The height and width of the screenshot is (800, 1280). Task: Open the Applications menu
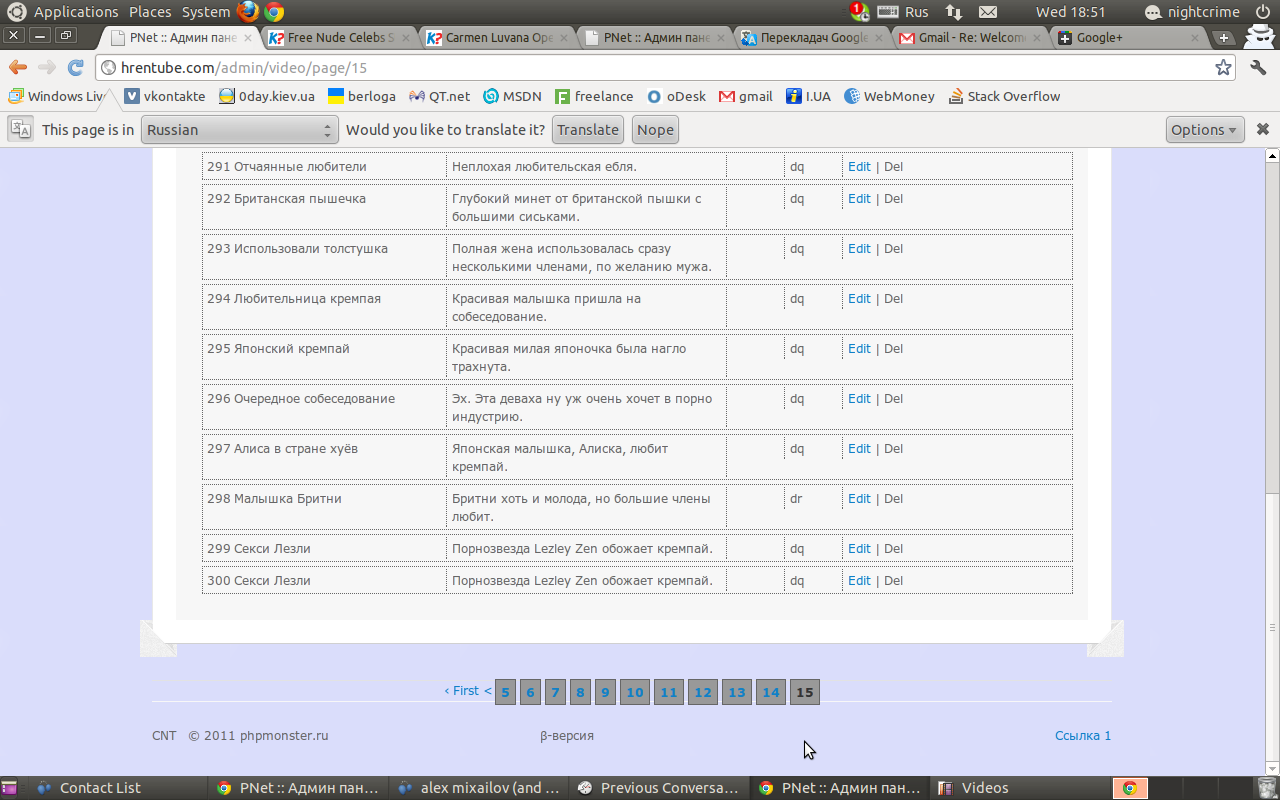point(76,12)
